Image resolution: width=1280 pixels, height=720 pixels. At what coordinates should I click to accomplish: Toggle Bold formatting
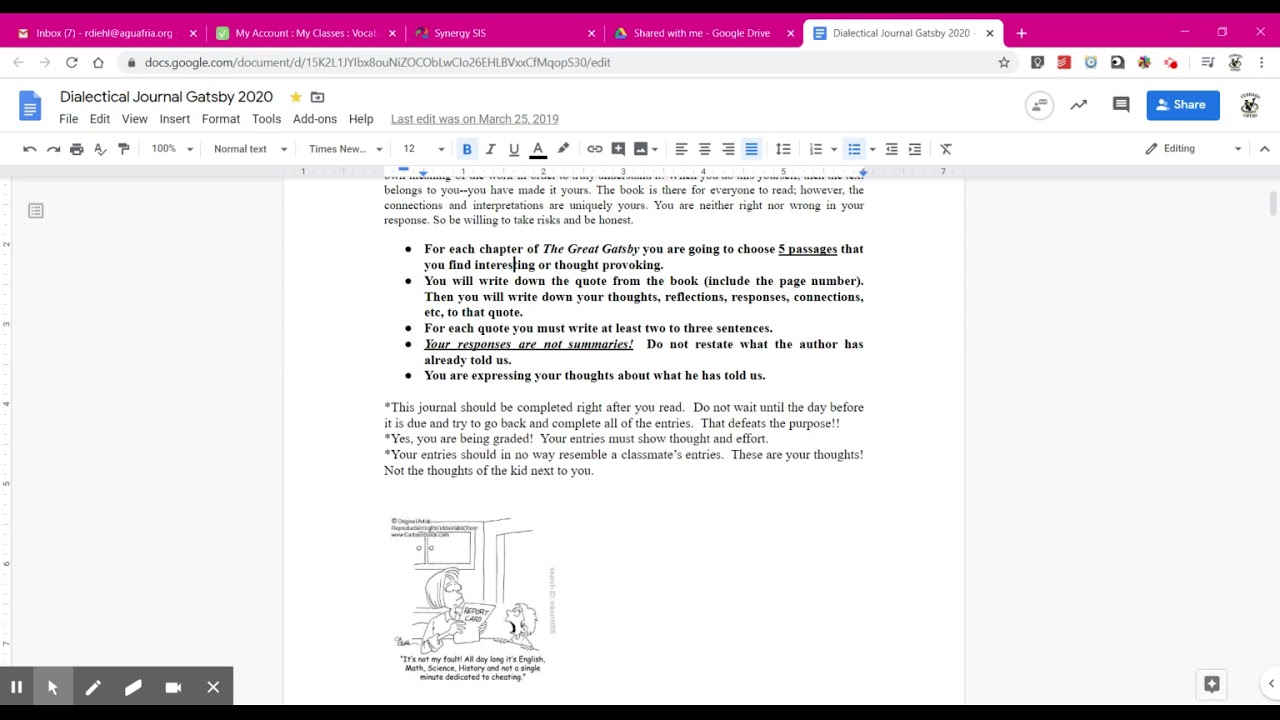click(x=467, y=149)
